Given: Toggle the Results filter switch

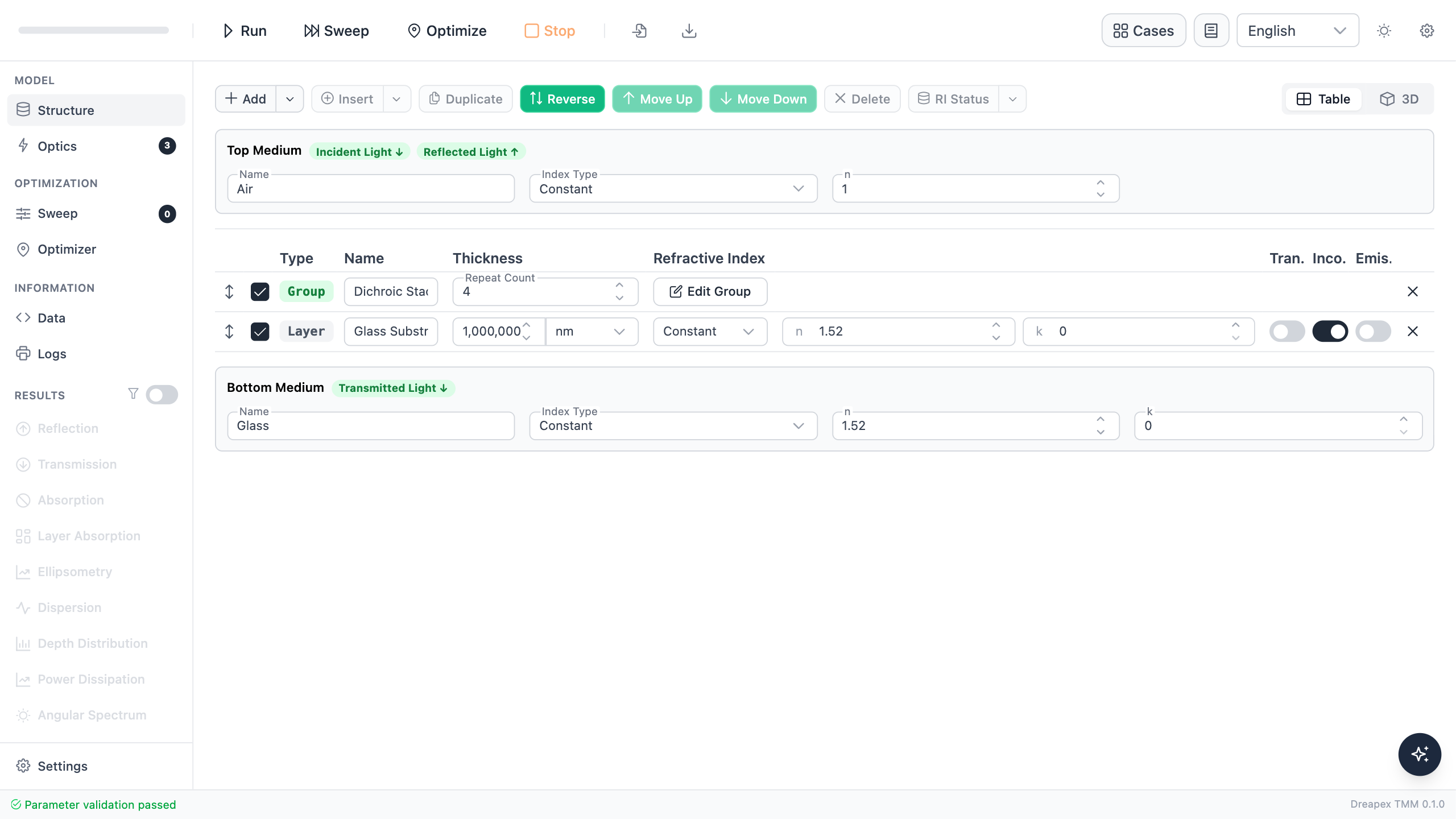Looking at the screenshot, I should (x=162, y=395).
